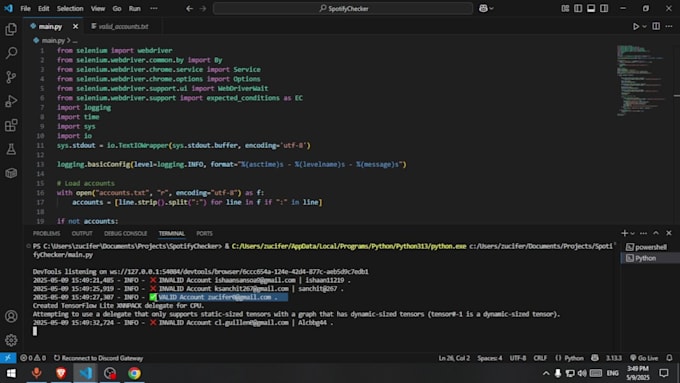The height and width of the screenshot is (383, 680).
Task: Close the main.py tab
Action: 75,26
